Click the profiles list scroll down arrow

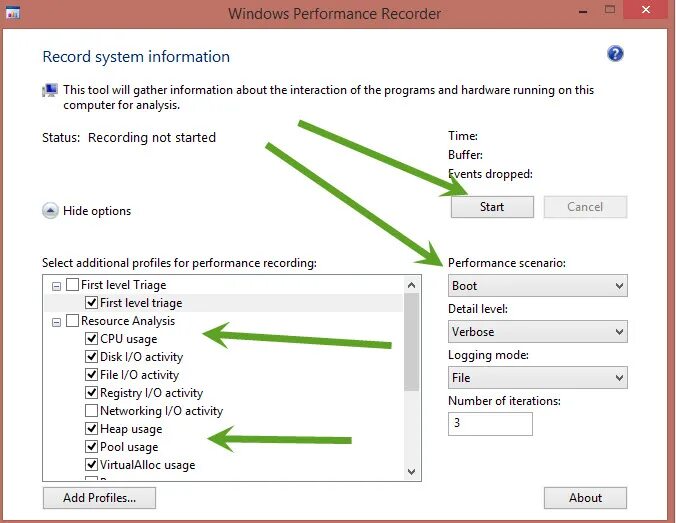pyautogui.click(x=411, y=472)
